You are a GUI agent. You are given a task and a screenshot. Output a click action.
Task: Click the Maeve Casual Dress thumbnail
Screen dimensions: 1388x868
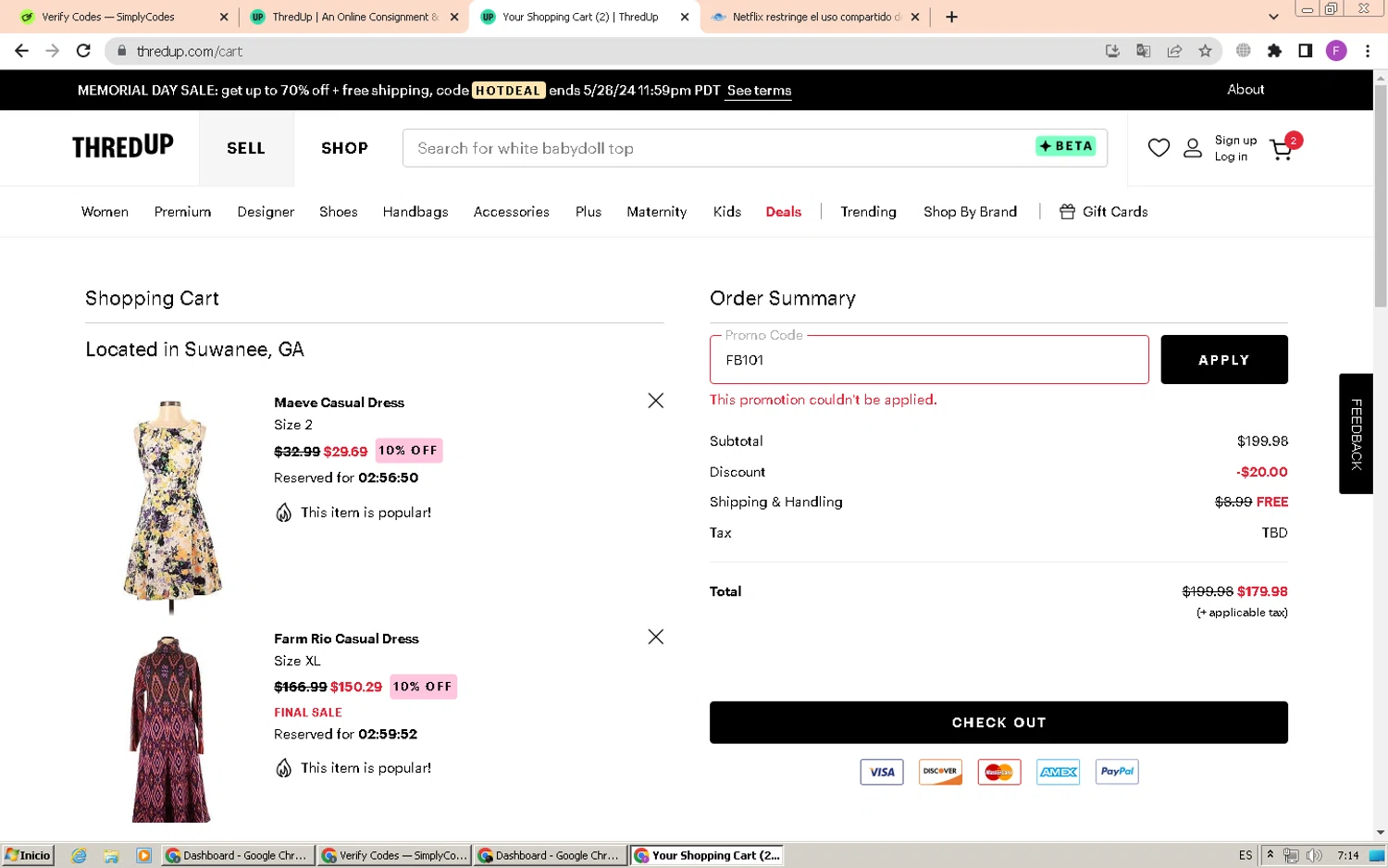171,507
